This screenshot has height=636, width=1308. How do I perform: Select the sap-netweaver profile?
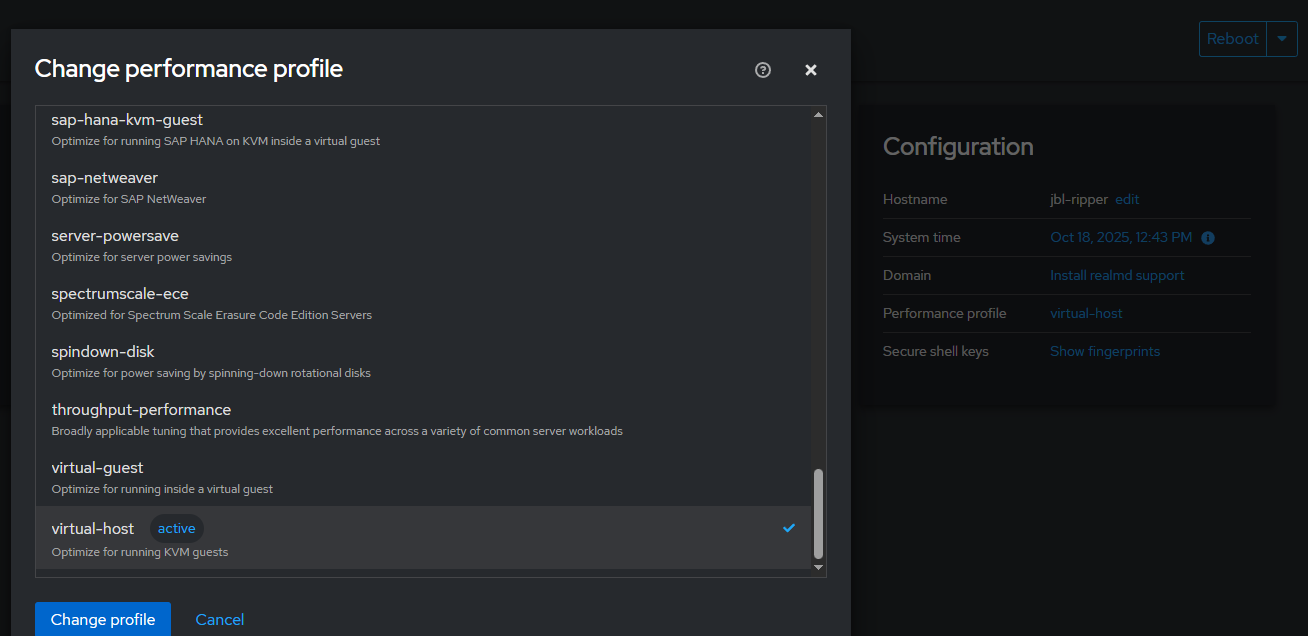coord(105,187)
